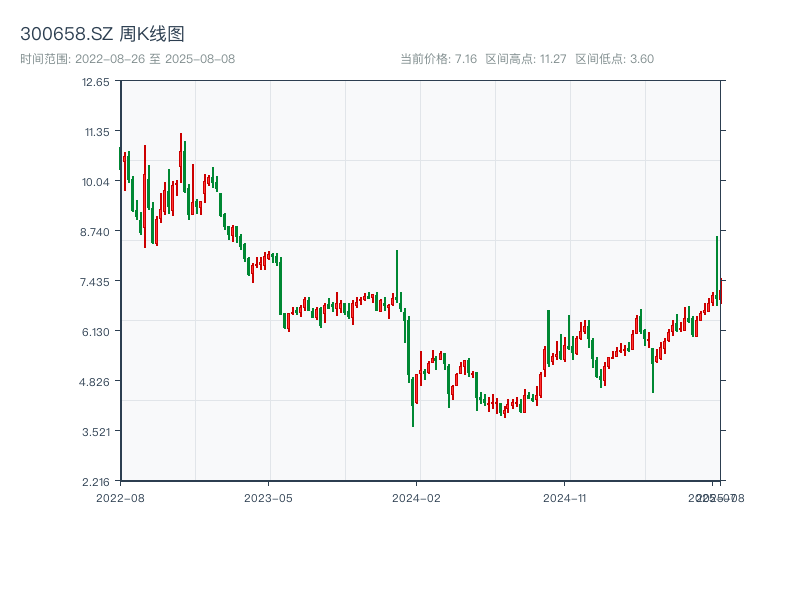Click the 2.216 y-axis price label
800x600 pixels.
96,482
